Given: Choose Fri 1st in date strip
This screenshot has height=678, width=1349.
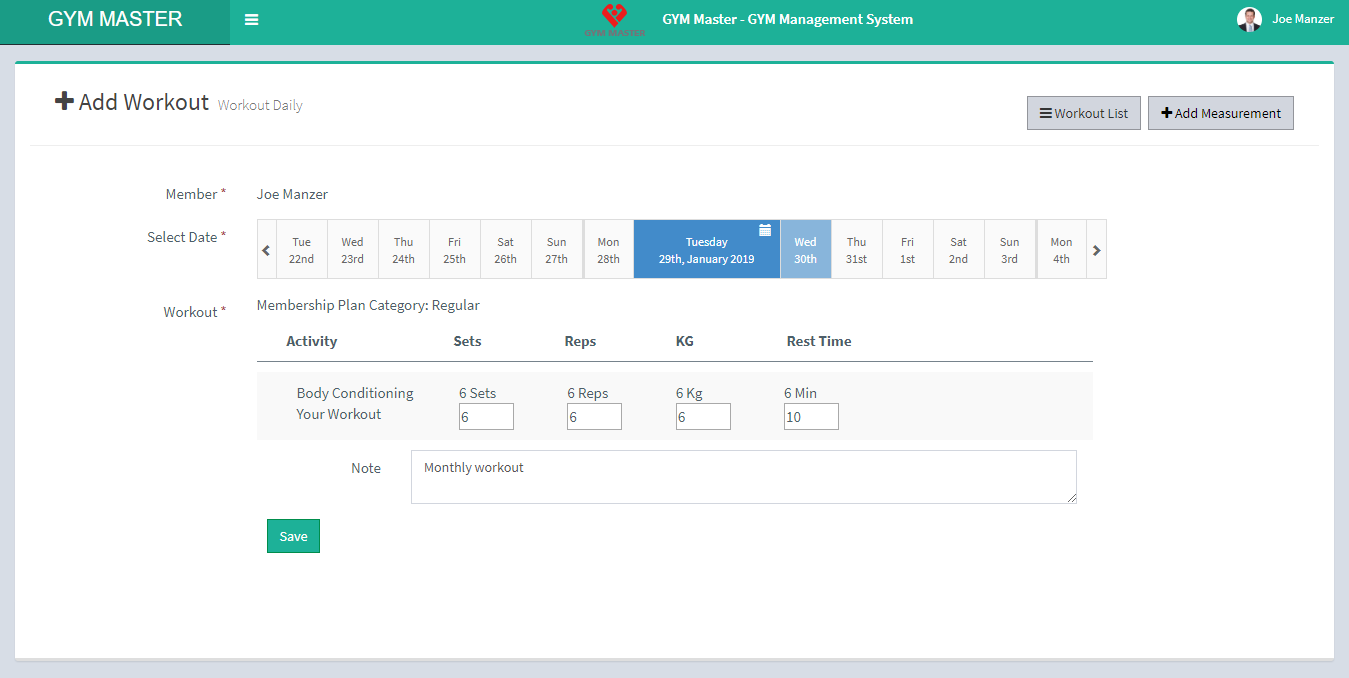Looking at the screenshot, I should click(x=907, y=250).
